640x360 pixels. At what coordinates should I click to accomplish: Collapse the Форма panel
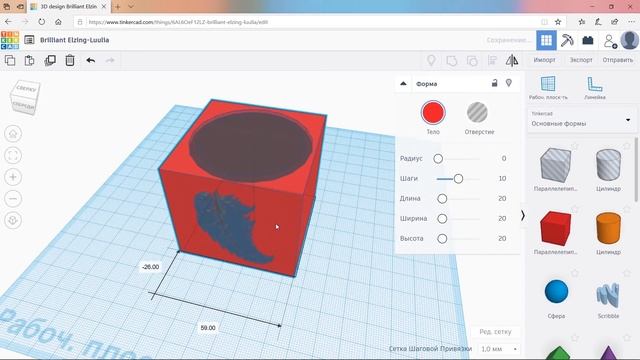click(x=403, y=84)
